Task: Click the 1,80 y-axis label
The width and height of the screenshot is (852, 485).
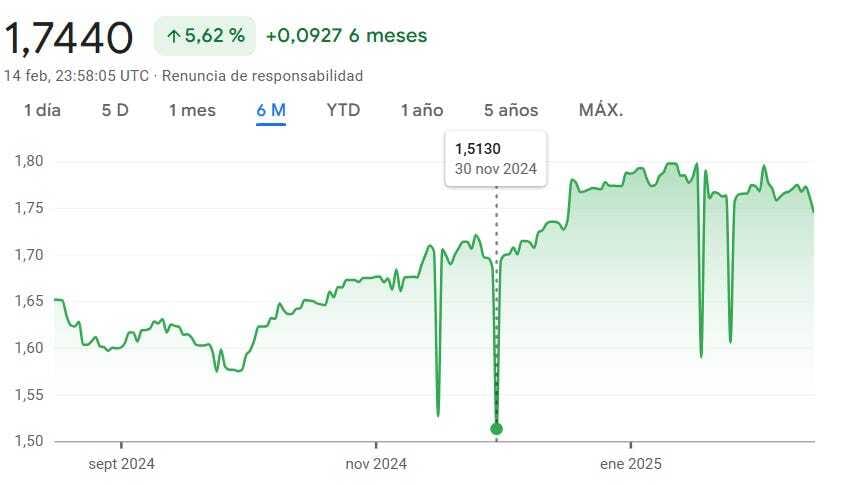Action: click(x=29, y=161)
